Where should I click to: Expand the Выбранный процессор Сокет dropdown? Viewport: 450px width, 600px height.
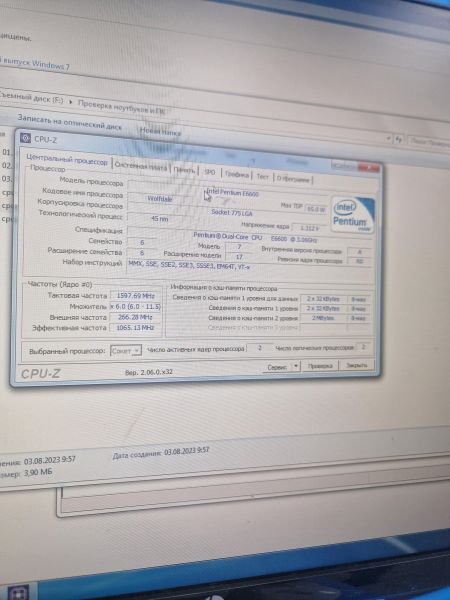click(126, 350)
